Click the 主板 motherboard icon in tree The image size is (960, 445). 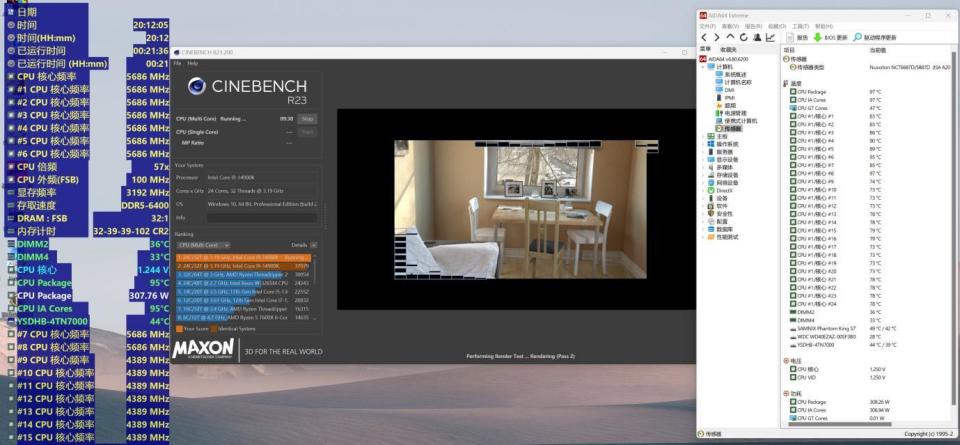710,136
